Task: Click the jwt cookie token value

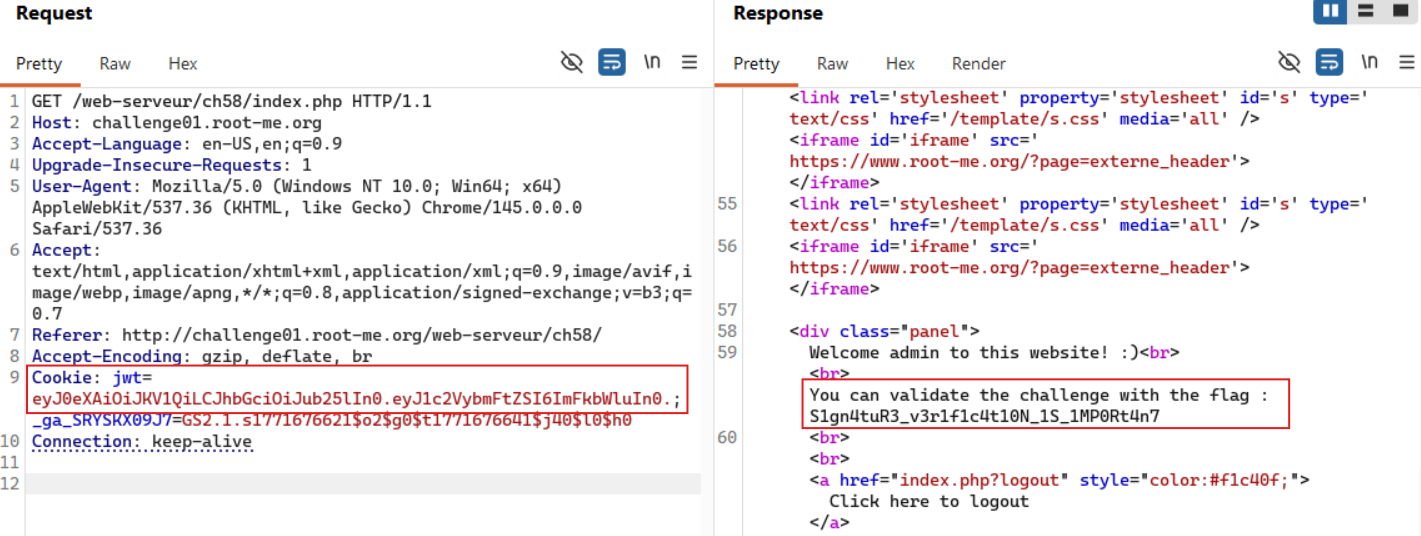Action: click(x=352, y=399)
